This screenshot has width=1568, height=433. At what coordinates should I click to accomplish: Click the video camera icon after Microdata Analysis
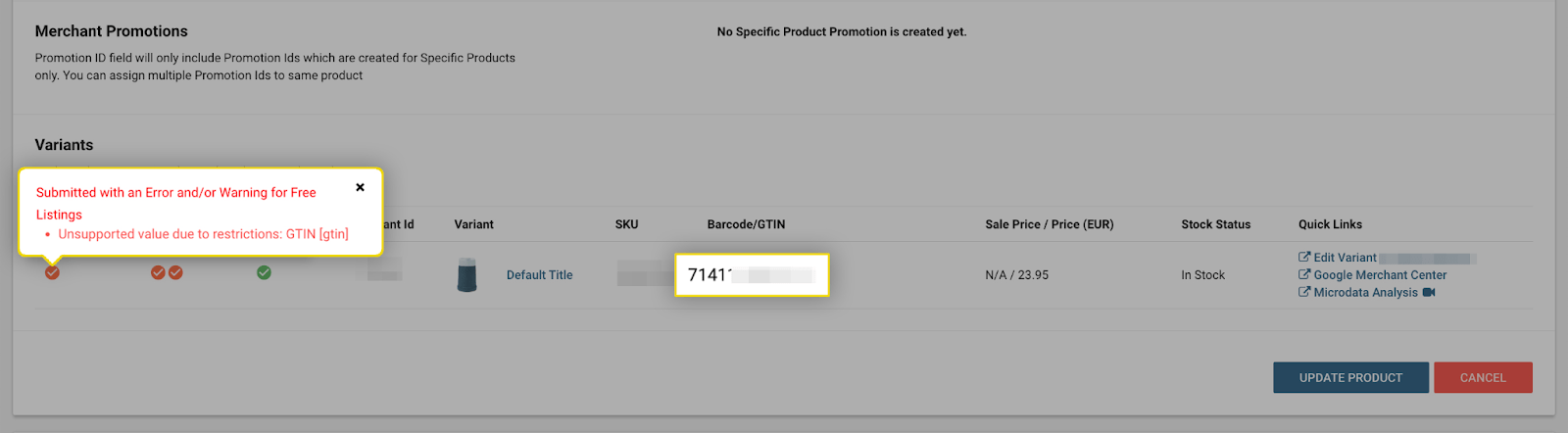tap(1429, 292)
